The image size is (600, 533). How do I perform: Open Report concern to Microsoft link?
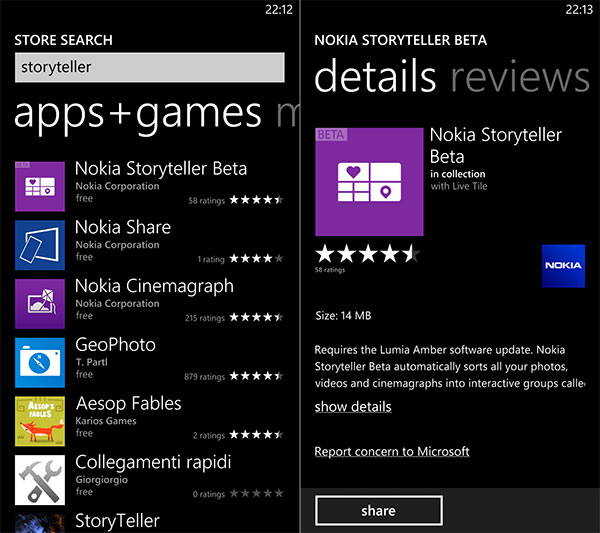tap(392, 452)
